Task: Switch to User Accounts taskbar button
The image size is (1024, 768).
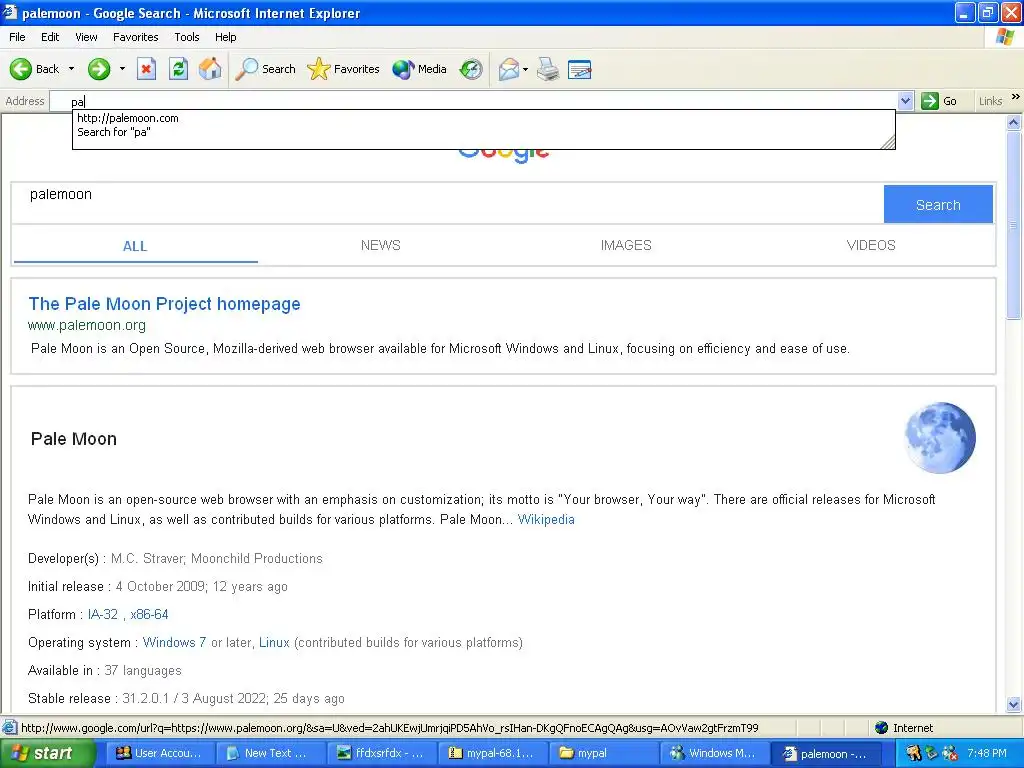Action: (161, 754)
